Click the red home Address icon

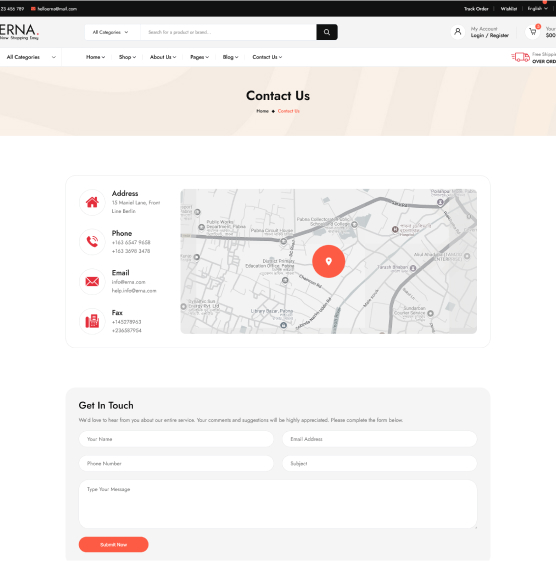click(x=92, y=202)
